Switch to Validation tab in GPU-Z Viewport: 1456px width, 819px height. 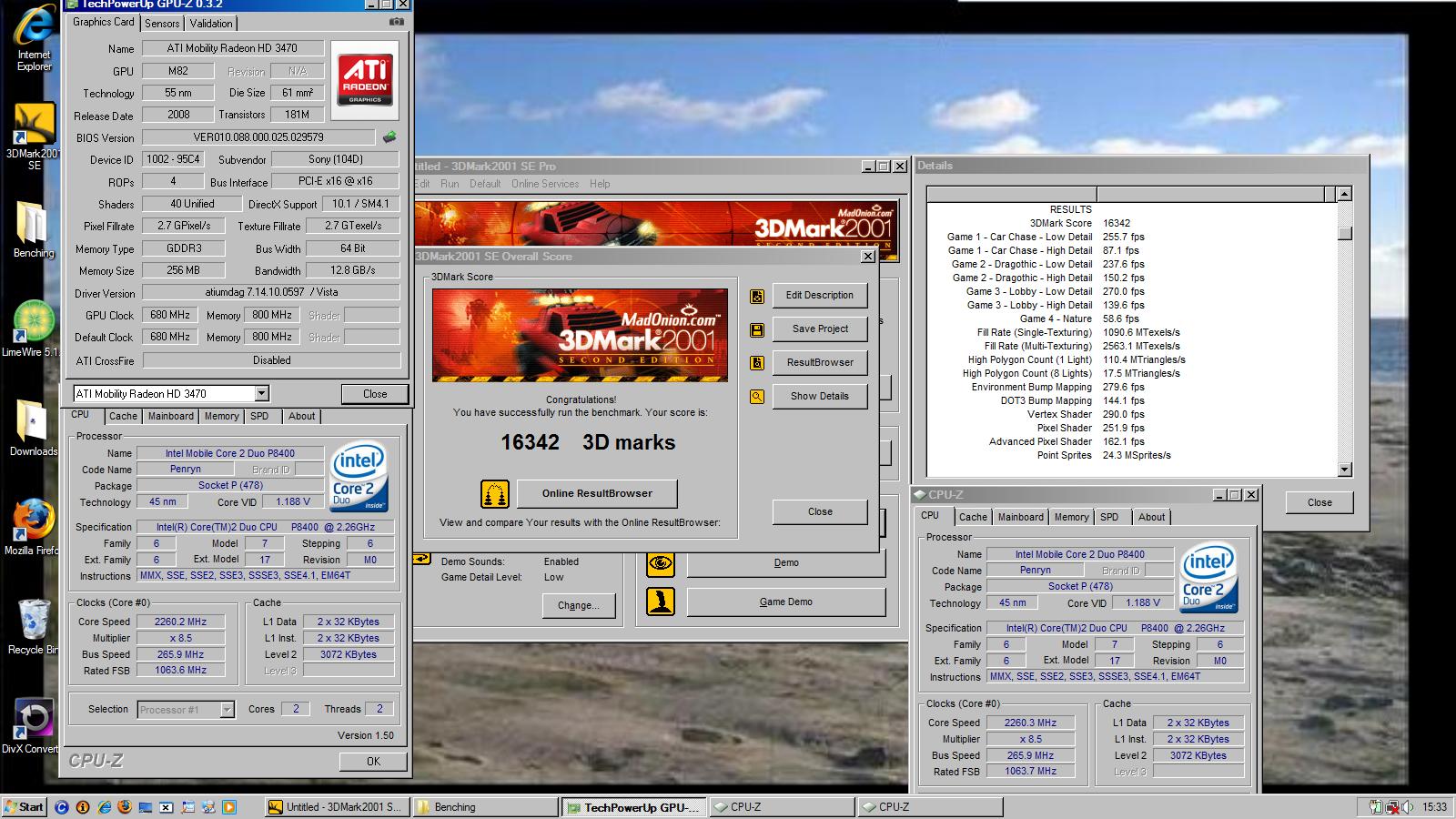tap(211, 23)
